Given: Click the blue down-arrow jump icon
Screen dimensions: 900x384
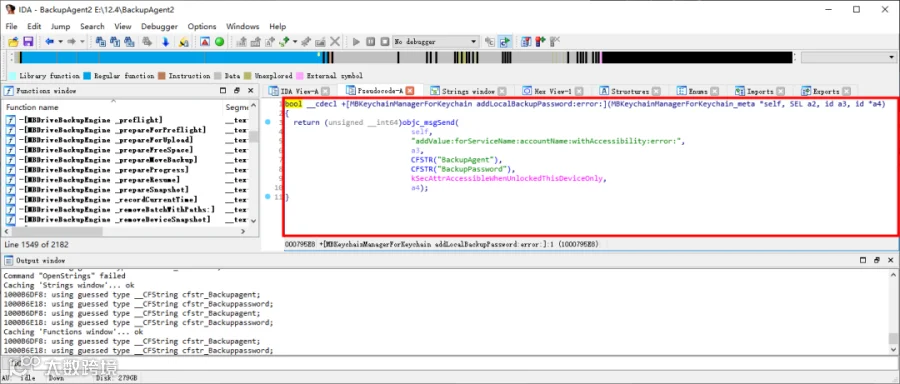Looking at the screenshot, I should [165, 42].
